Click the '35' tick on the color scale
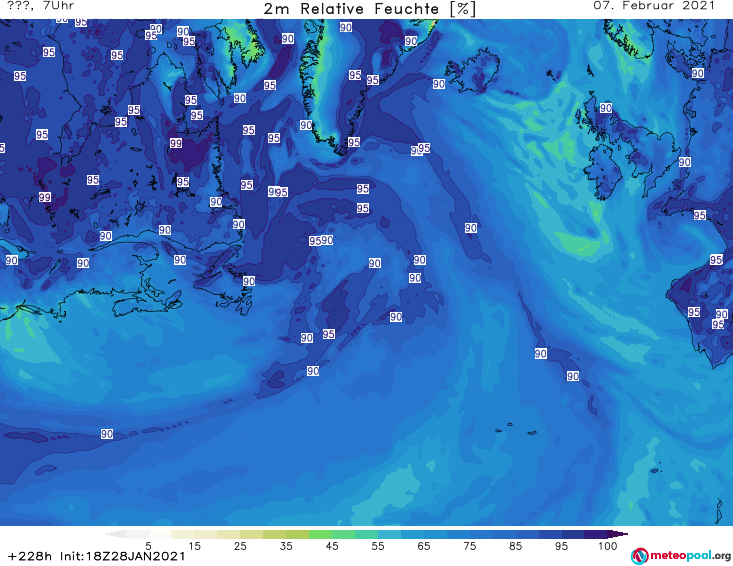733x566 pixels. tap(286, 545)
